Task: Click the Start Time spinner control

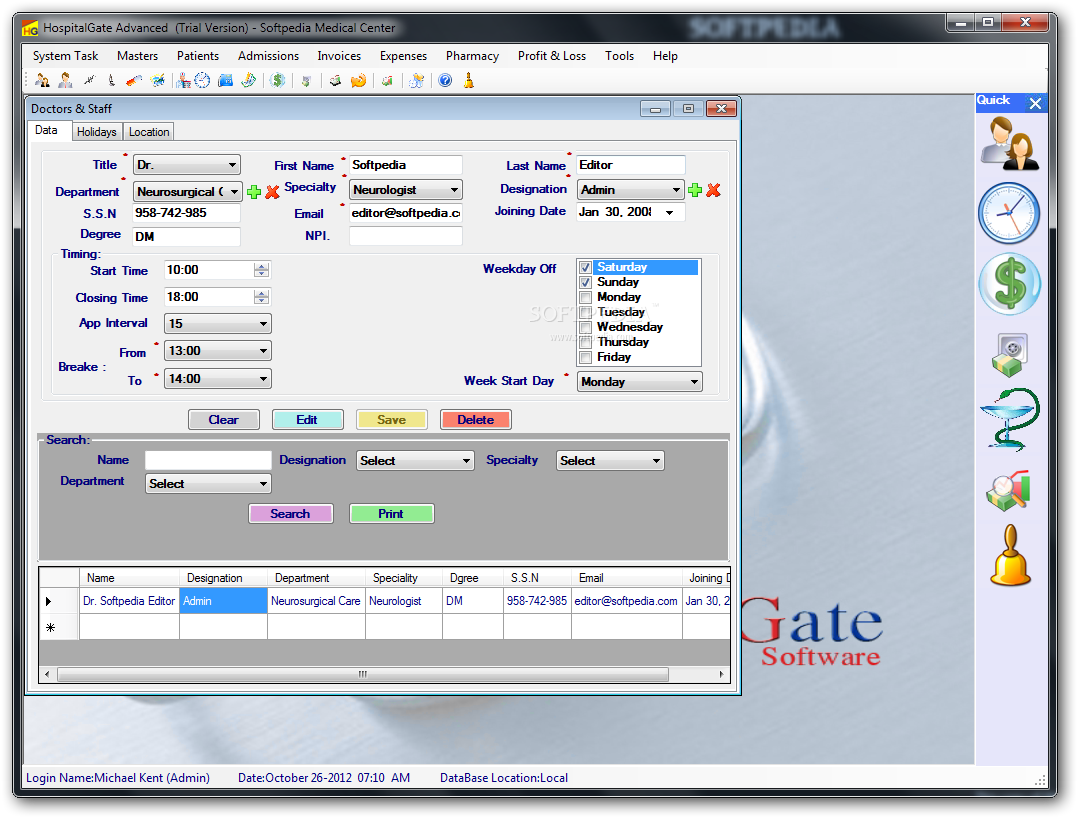Action: 261,270
